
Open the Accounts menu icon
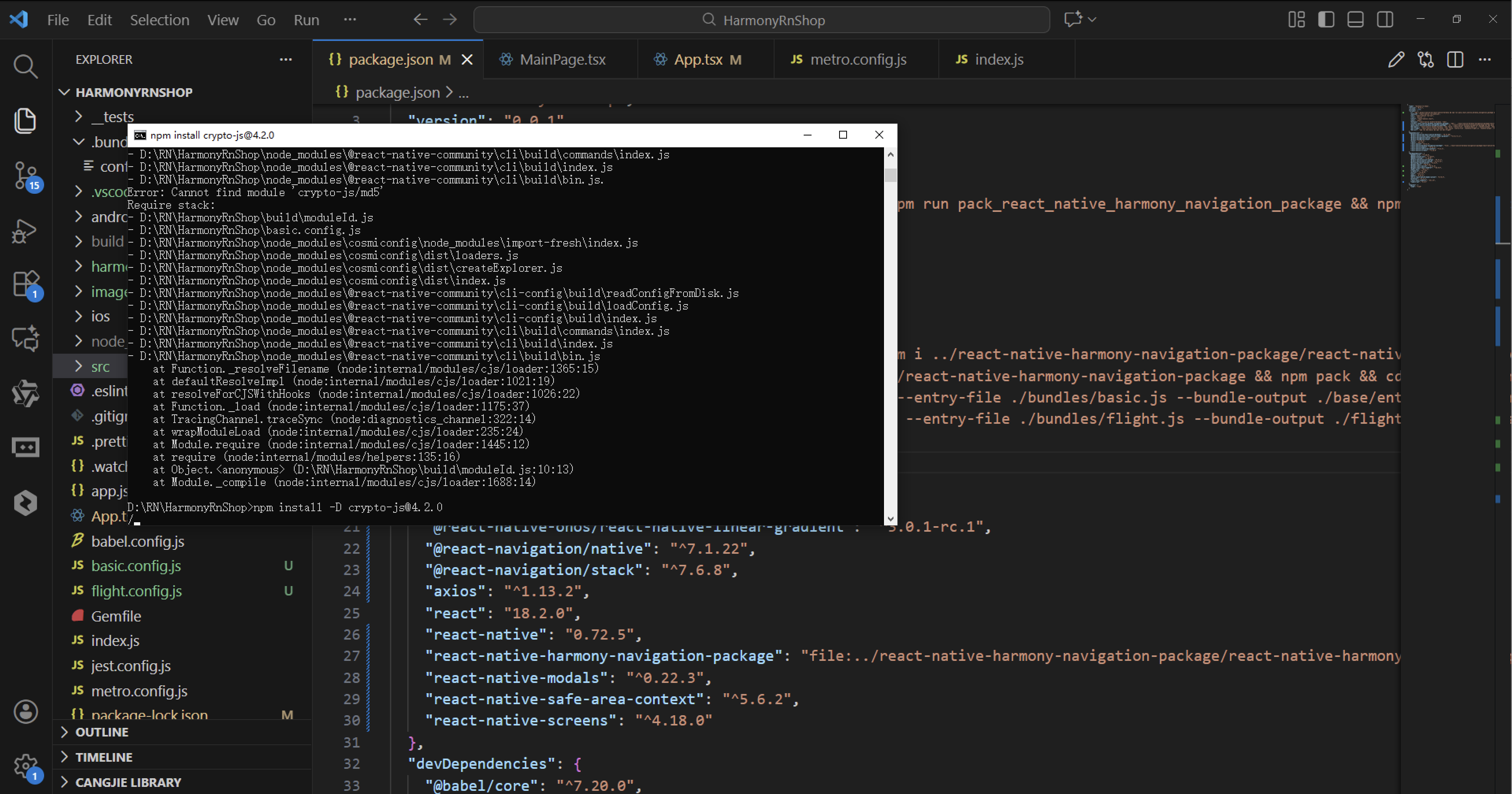point(25,712)
